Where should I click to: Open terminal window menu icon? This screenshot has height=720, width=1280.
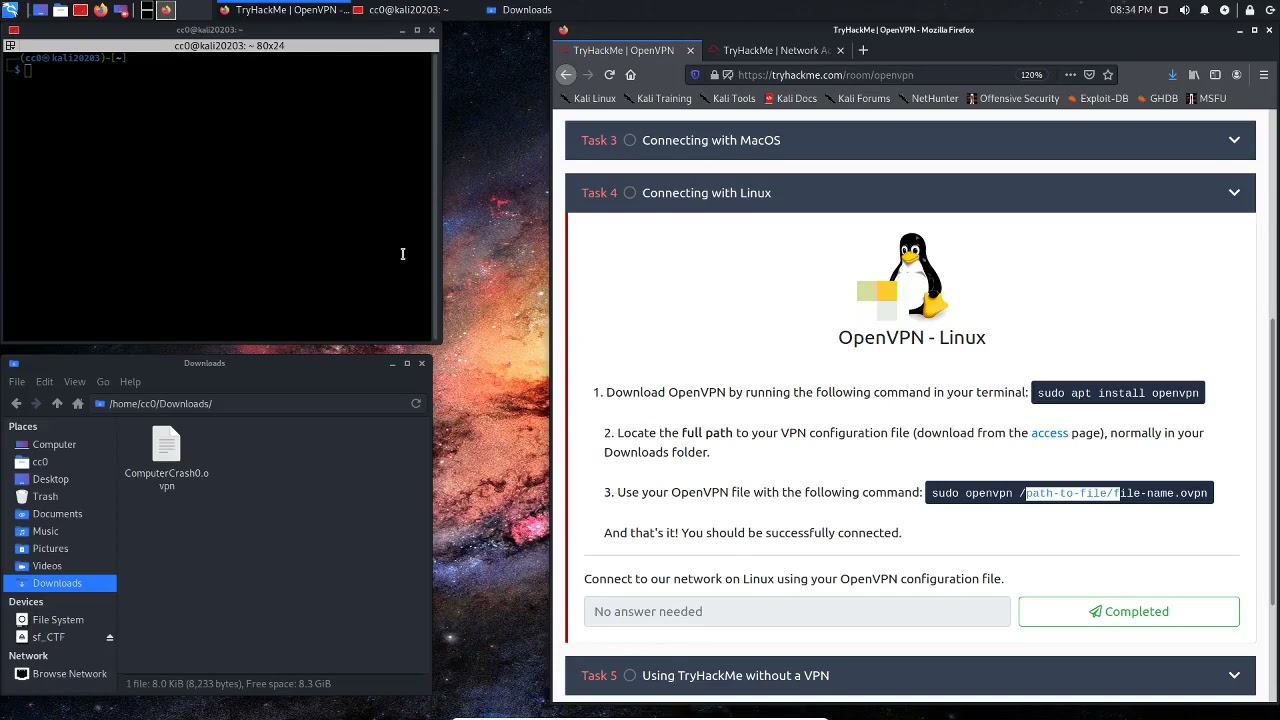click(x=10, y=46)
